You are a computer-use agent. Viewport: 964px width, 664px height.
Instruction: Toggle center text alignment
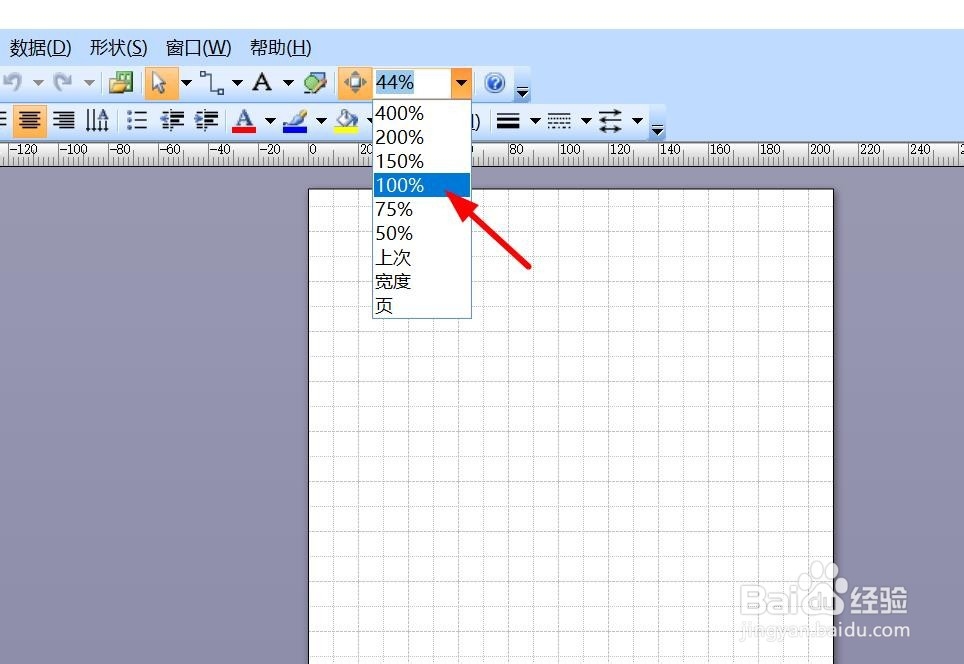(x=30, y=120)
